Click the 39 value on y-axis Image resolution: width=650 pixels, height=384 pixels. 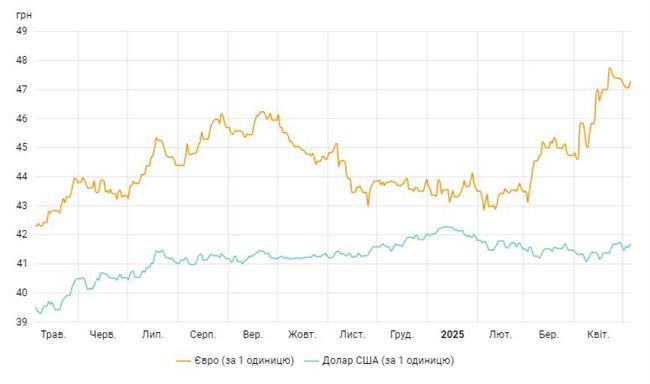(x=22, y=321)
